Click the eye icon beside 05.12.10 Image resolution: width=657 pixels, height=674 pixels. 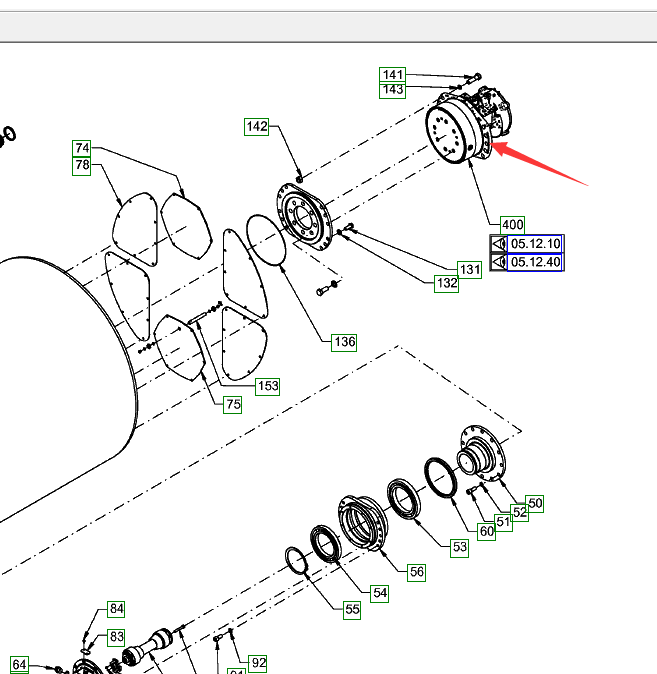(x=498, y=244)
